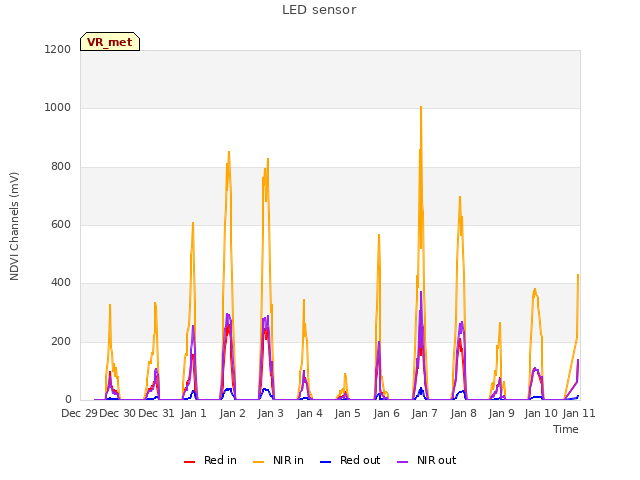Click the Dec 30 x-axis label
Viewport: 640px width, 480px height.
click(x=118, y=413)
